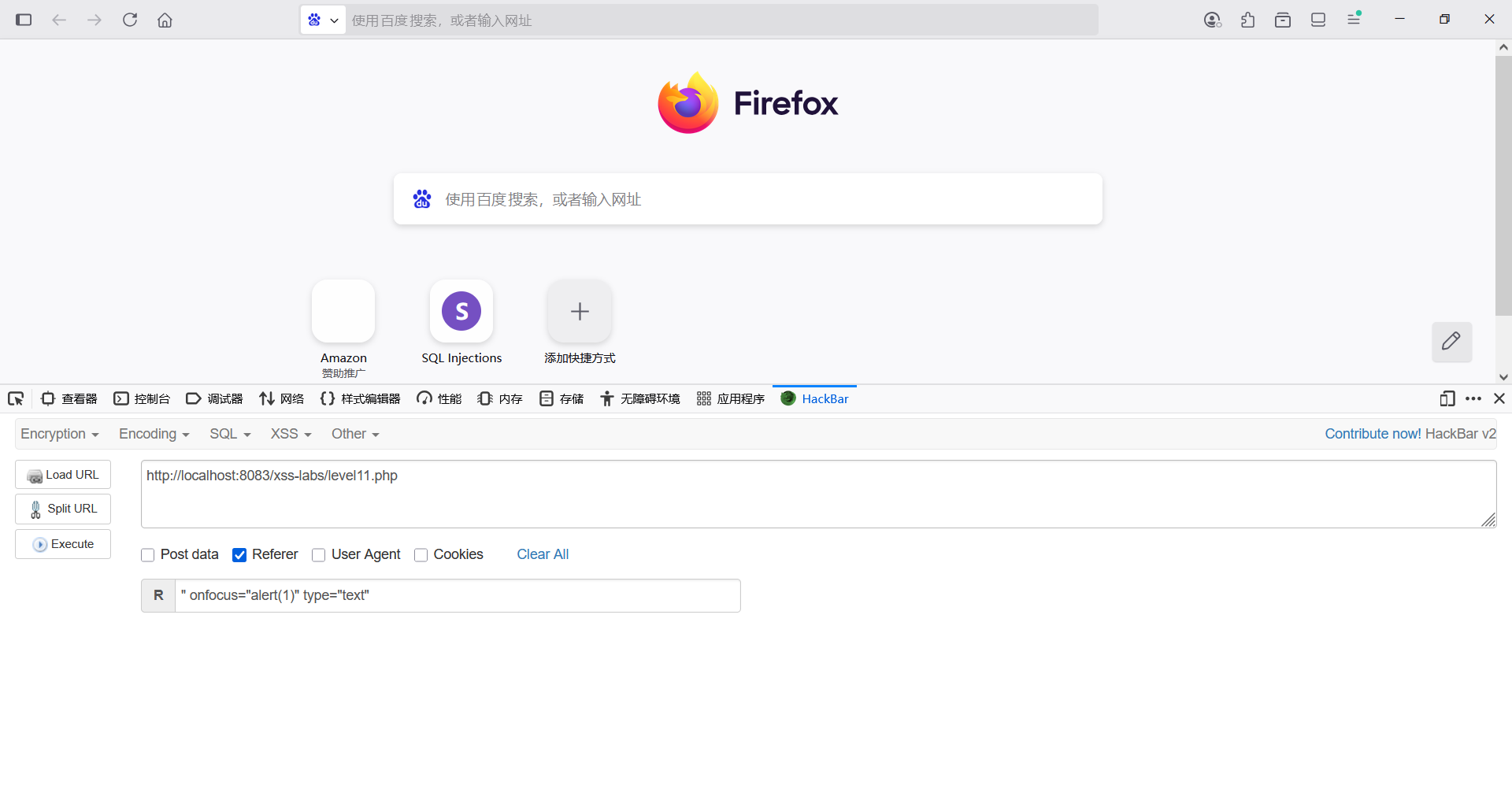This screenshot has width=1512, height=811.
Task: Click the customize pencil icon on new tab page
Action: [x=1451, y=342]
